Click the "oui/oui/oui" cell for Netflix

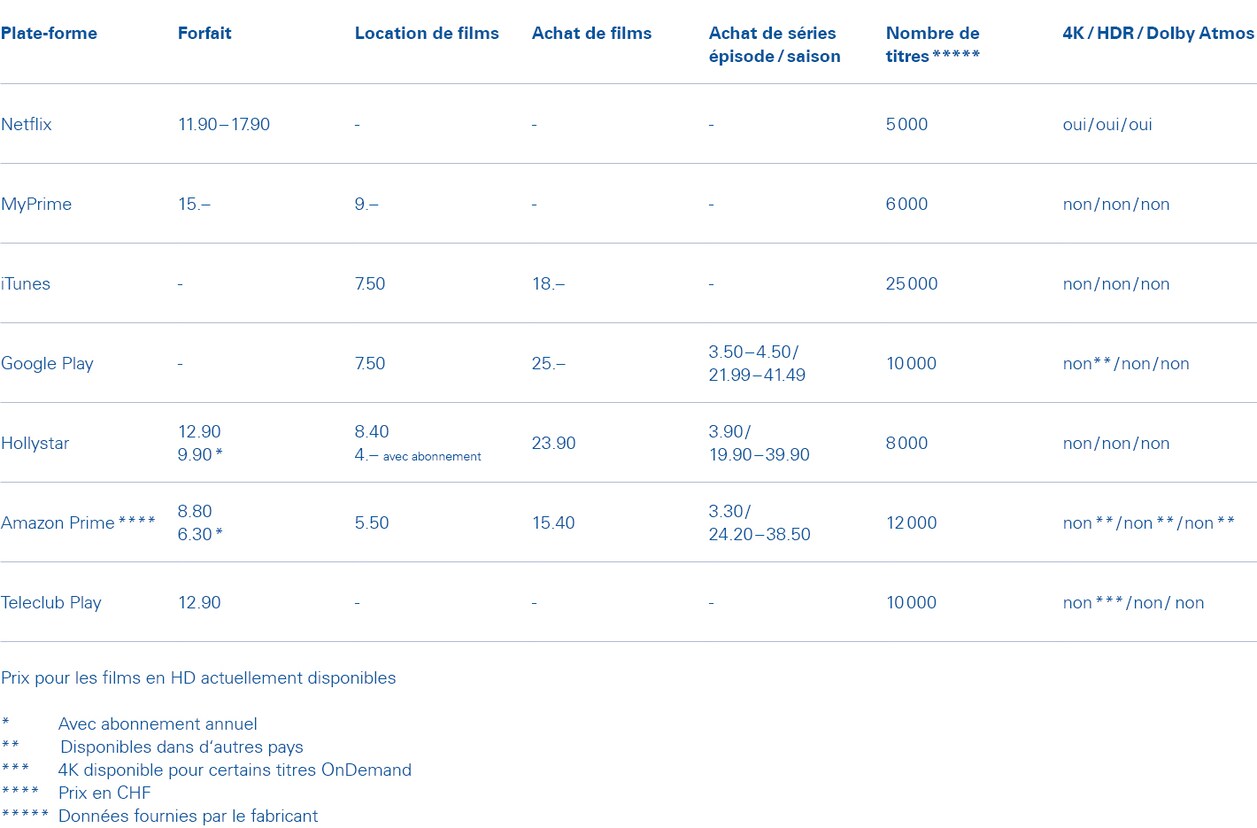click(1107, 124)
